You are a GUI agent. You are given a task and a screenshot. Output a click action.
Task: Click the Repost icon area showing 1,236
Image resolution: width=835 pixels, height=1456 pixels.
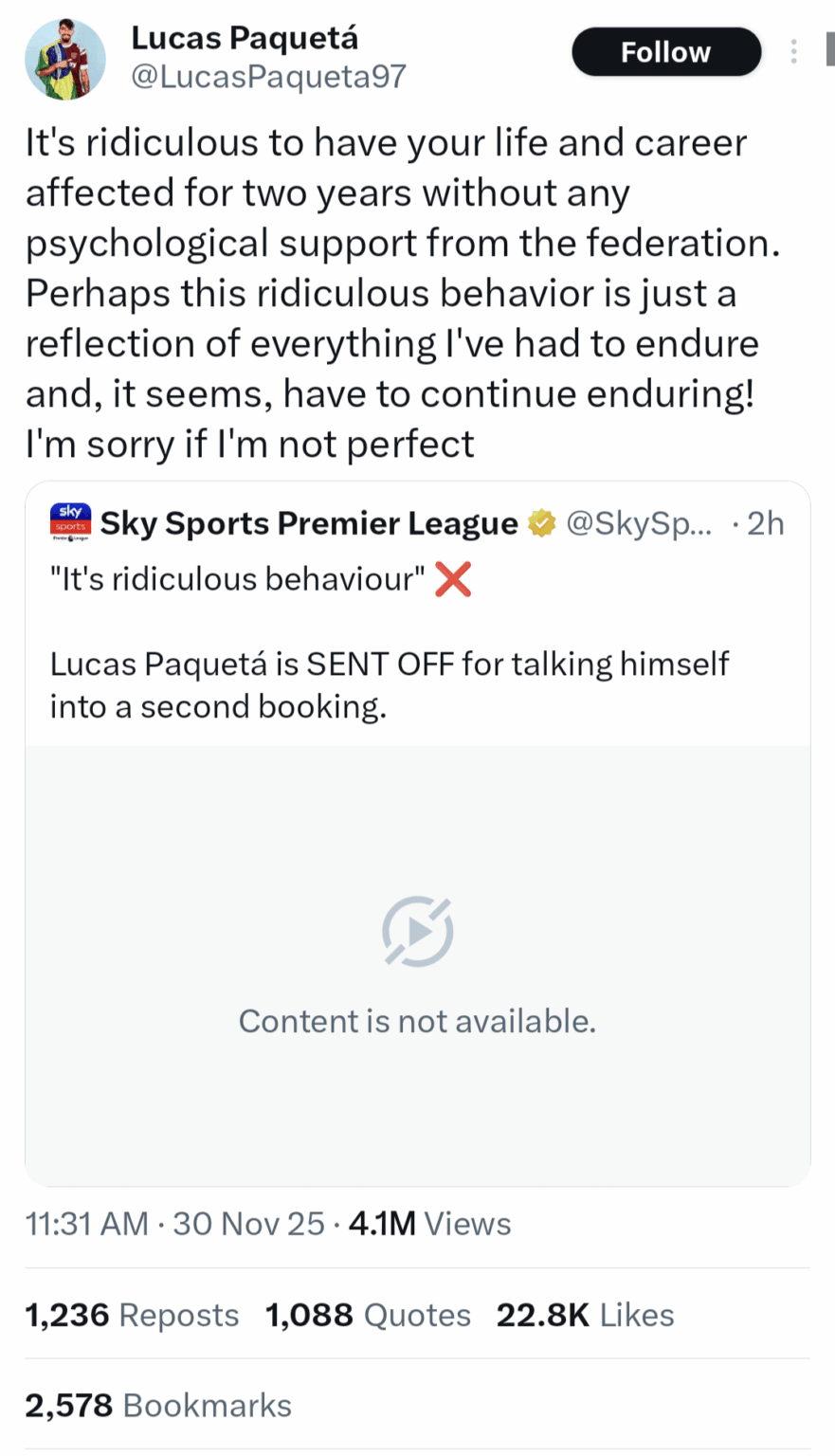[x=67, y=1315]
